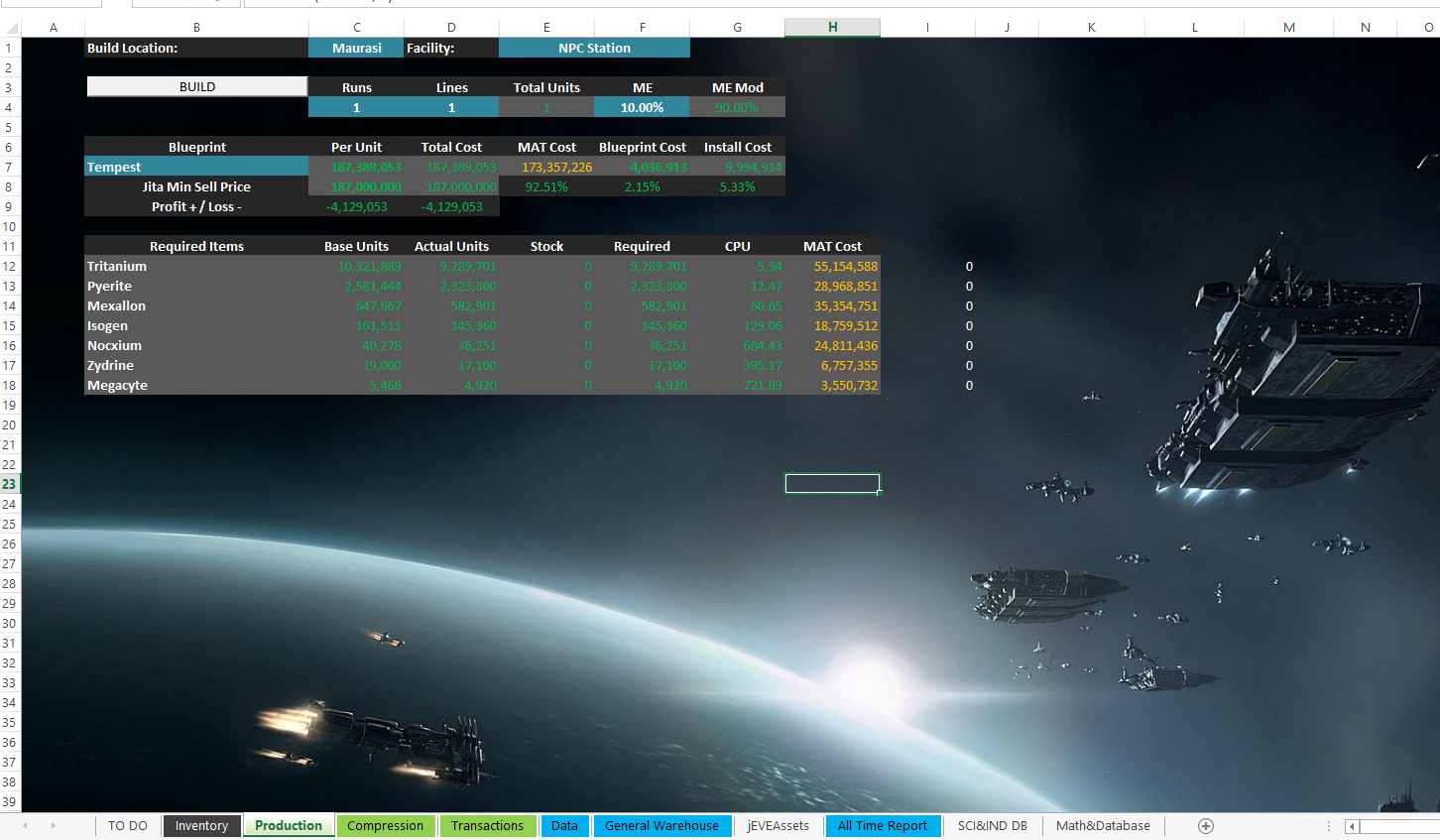Click the Tritanium Base Units value 10,321,889
This screenshot has width=1440, height=840.
356,266
